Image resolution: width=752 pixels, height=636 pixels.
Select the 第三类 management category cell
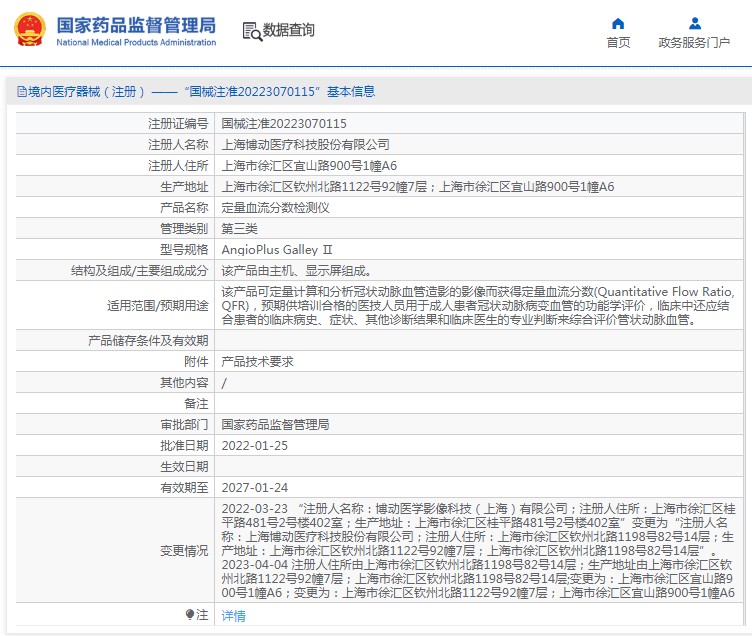(239, 228)
